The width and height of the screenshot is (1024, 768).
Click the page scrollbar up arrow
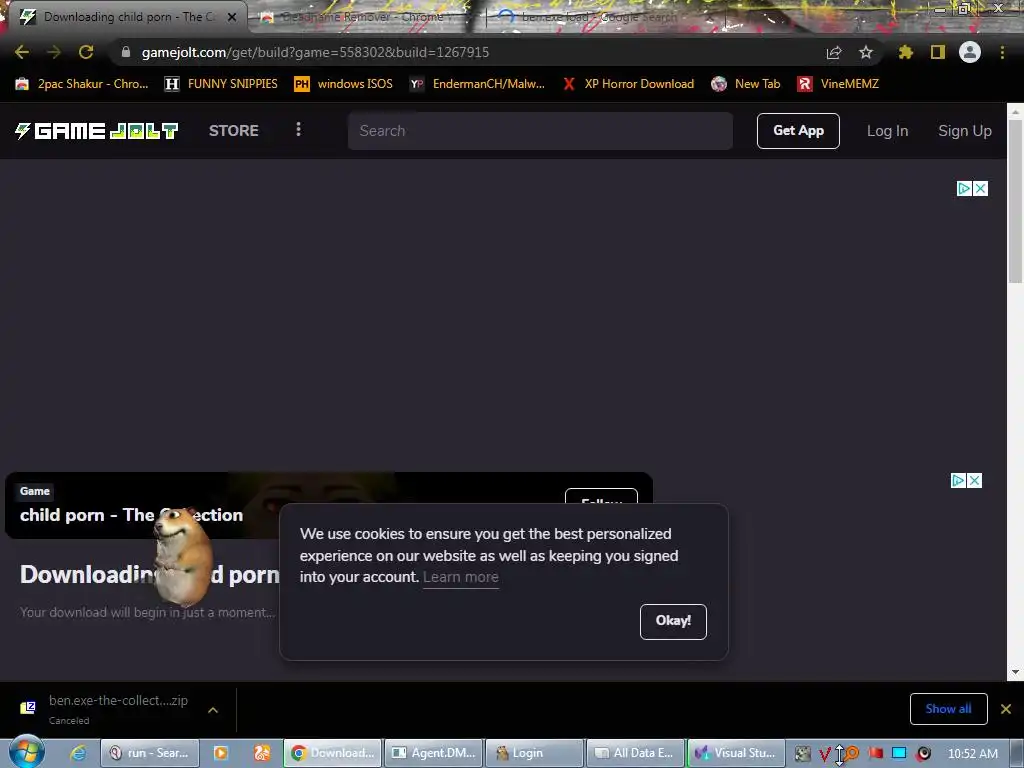pyautogui.click(x=1015, y=112)
